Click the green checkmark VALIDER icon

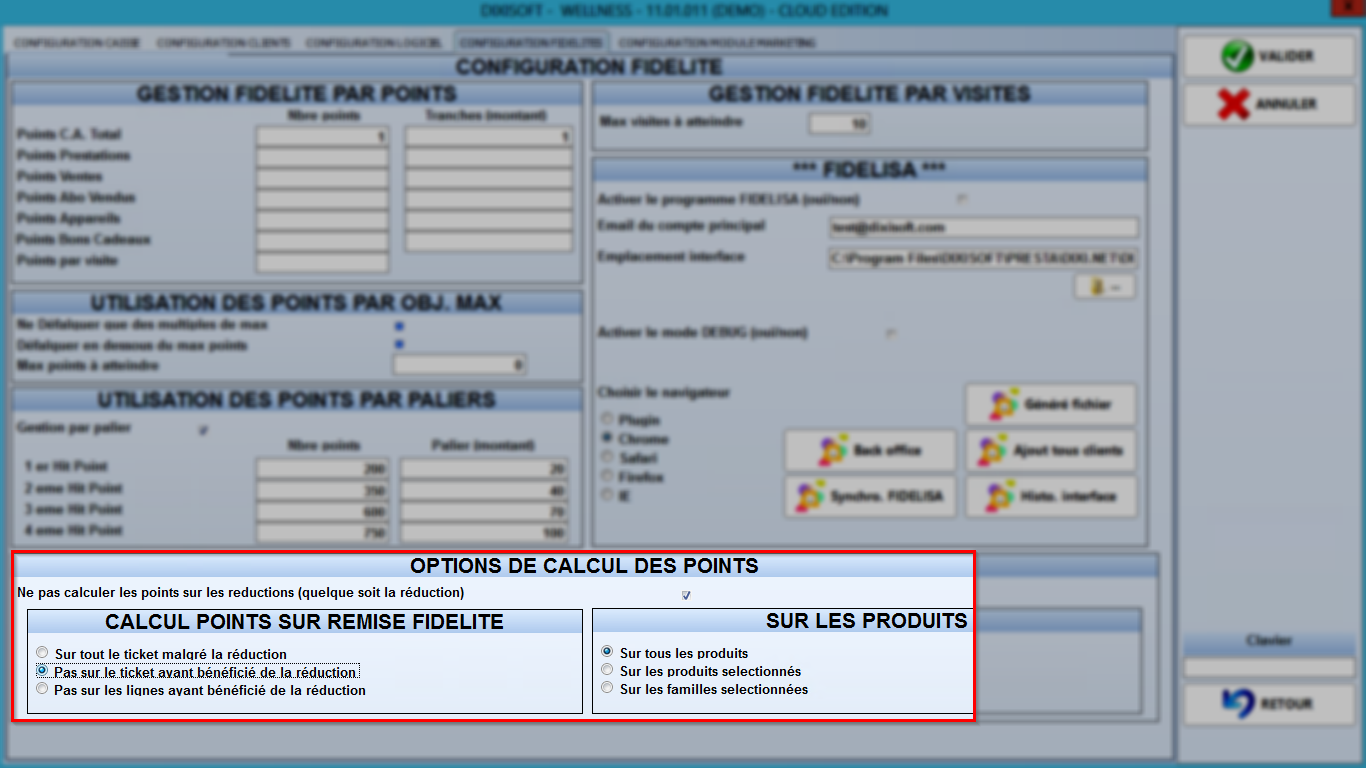click(1237, 56)
